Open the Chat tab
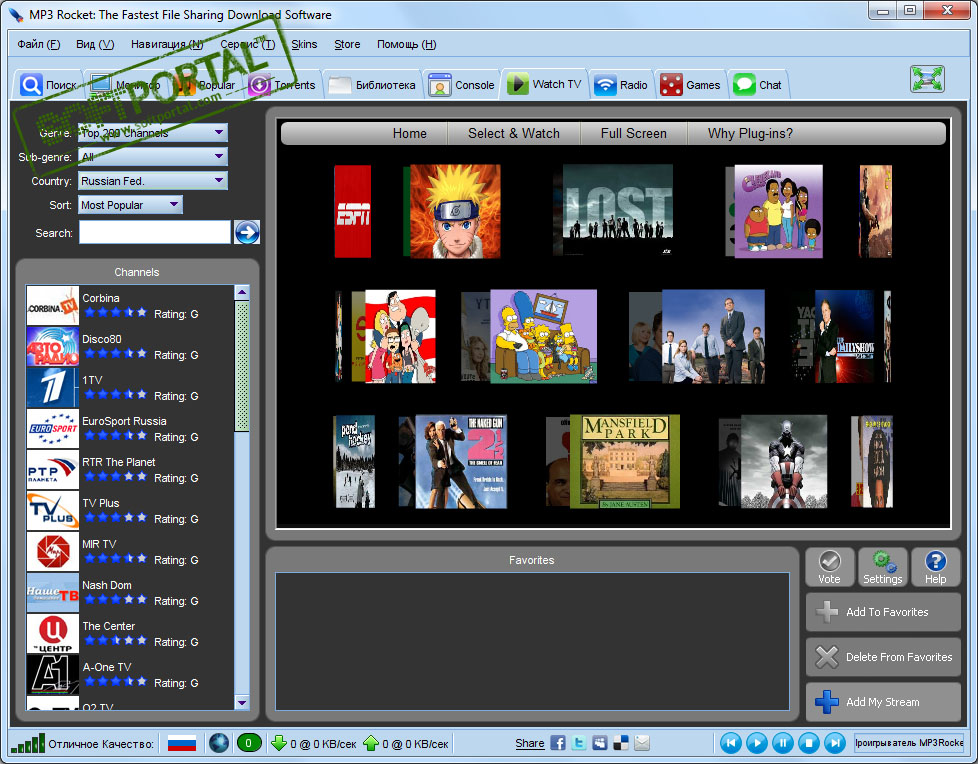978x764 pixels. [758, 85]
